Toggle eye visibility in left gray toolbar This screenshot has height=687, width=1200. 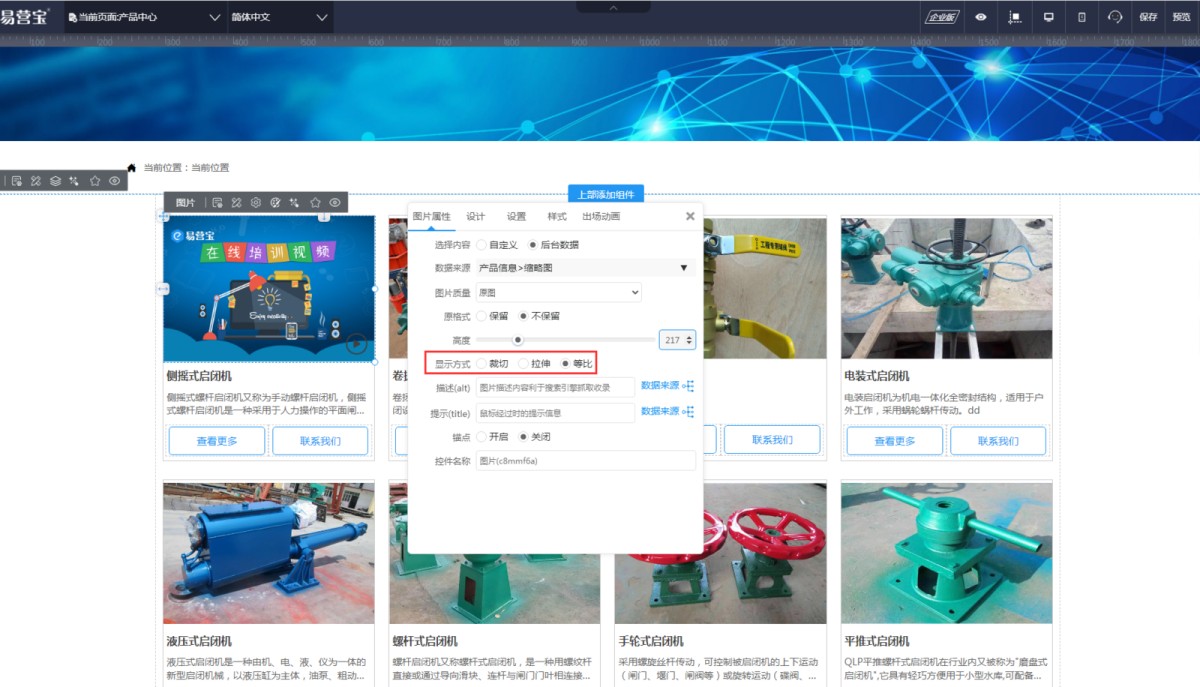coord(115,181)
